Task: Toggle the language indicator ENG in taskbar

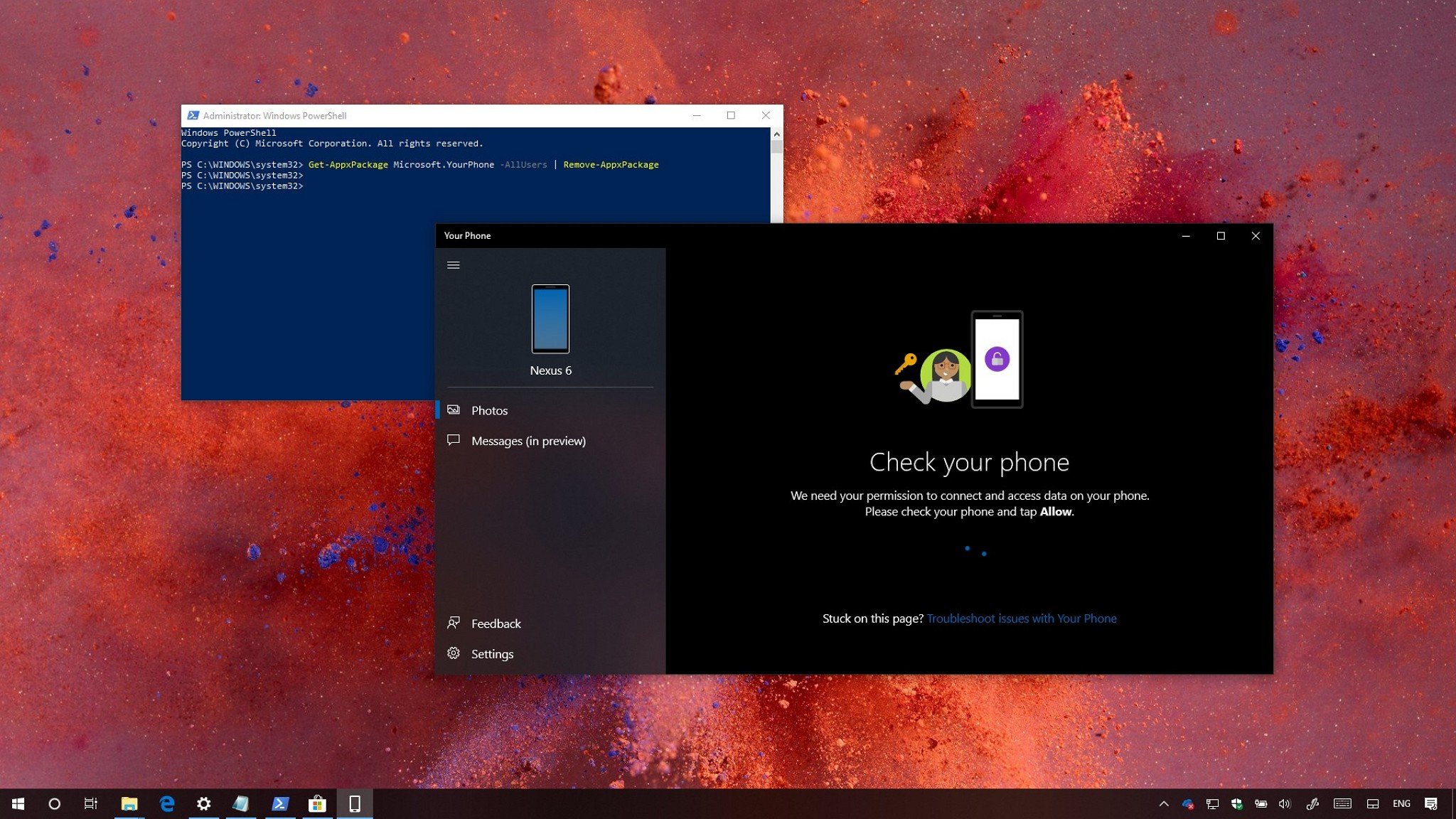Action: coord(1405,803)
